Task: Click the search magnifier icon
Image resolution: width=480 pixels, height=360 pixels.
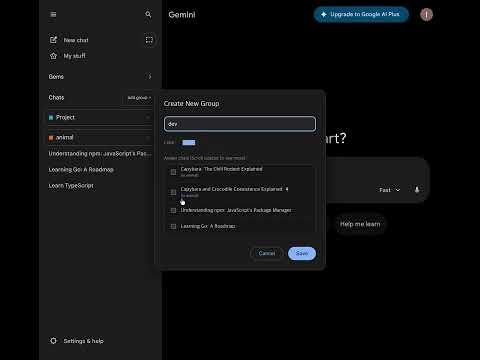Action: coord(148,14)
